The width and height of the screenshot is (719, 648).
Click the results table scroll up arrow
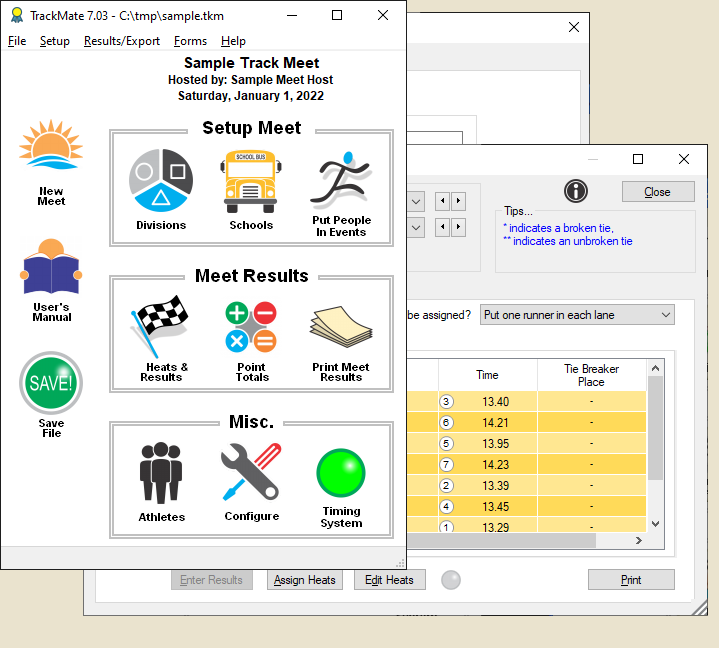tap(655, 368)
